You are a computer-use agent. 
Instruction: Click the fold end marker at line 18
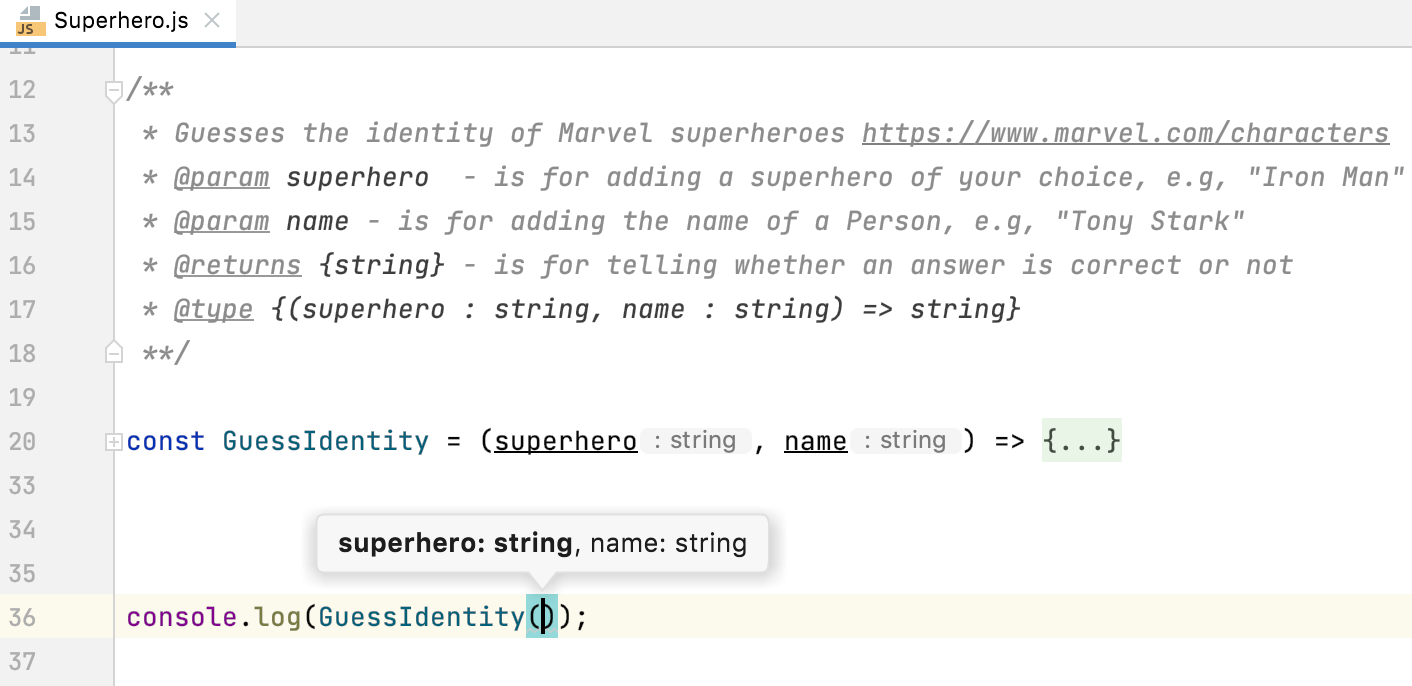click(x=113, y=351)
